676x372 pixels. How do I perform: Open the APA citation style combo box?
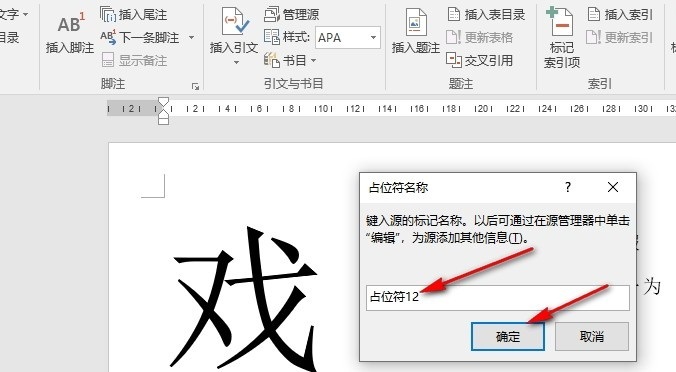[x=348, y=38]
